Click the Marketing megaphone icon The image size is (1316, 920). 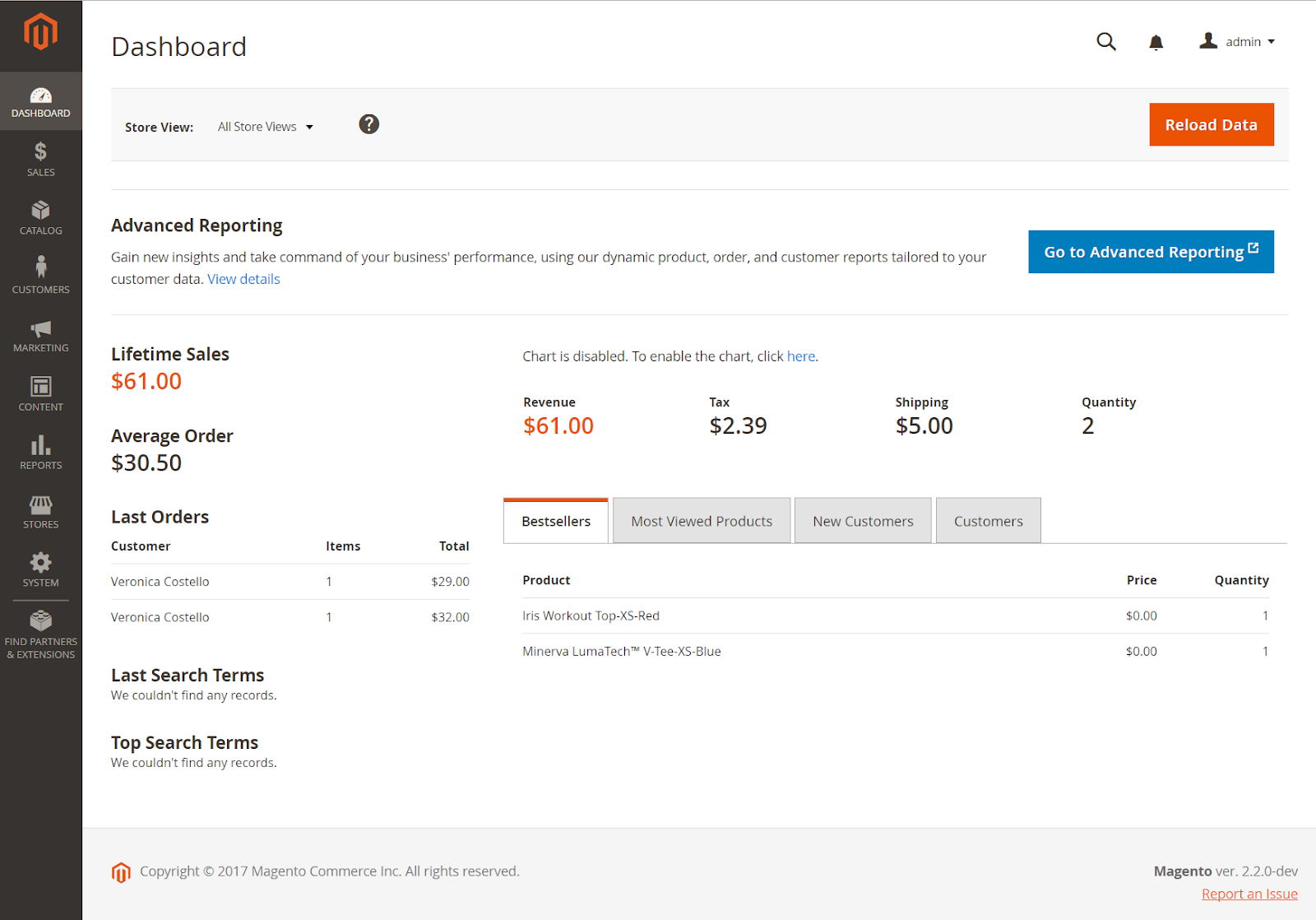[x=40, y=333]
